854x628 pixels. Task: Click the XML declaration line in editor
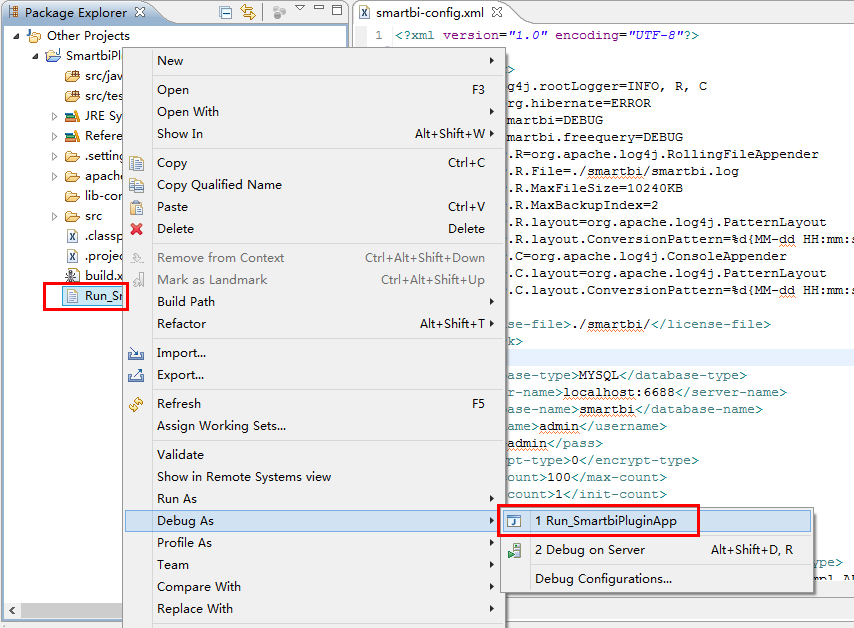pyautogui.click(x=547, y=35)
